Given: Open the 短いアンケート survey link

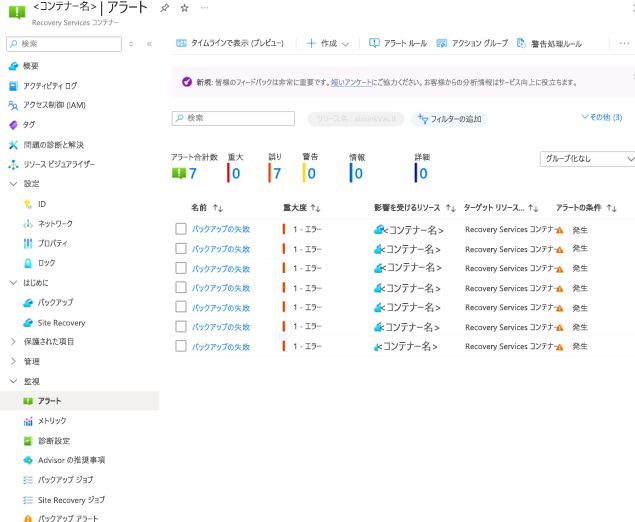Looking at the screenshot, I should [351, 82].
